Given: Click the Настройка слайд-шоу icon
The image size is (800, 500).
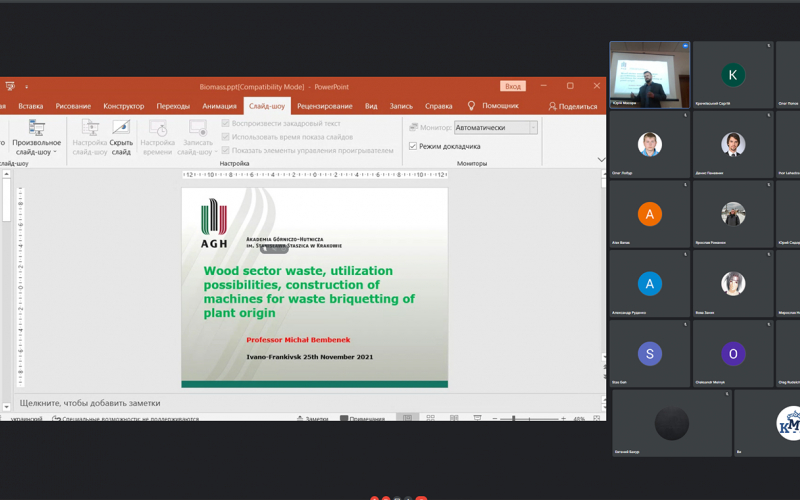Looking at the screenshot, I should [x=90, y=128].
